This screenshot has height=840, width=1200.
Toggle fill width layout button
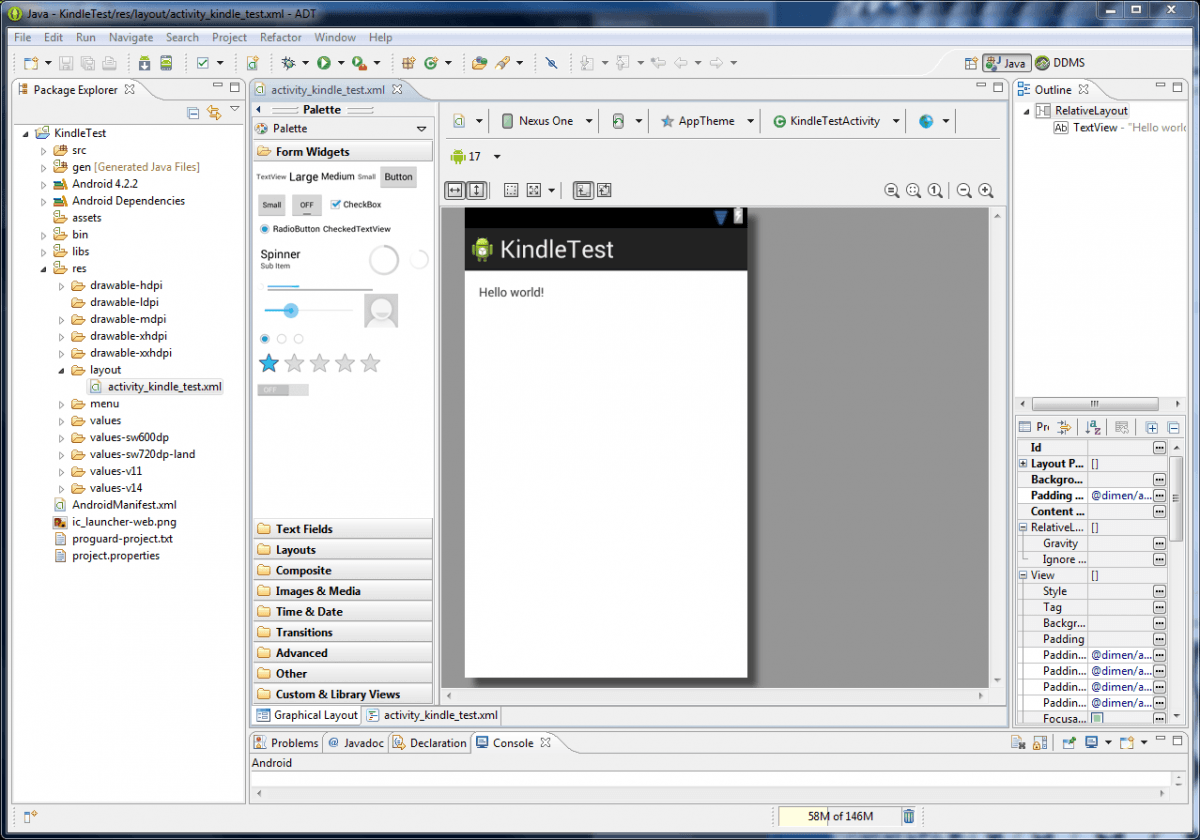point(455,190)
